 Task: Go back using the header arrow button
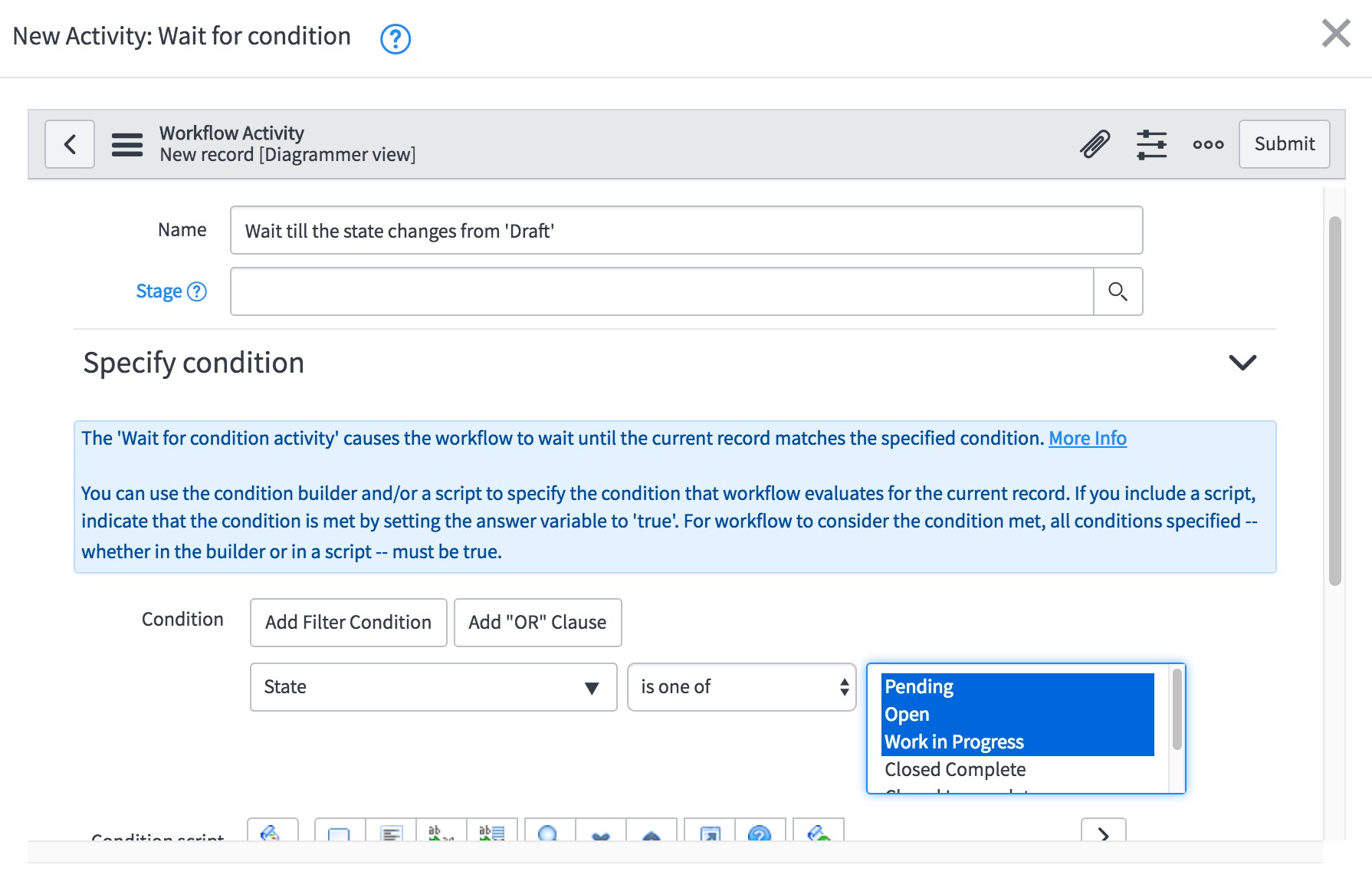(70, 144)
